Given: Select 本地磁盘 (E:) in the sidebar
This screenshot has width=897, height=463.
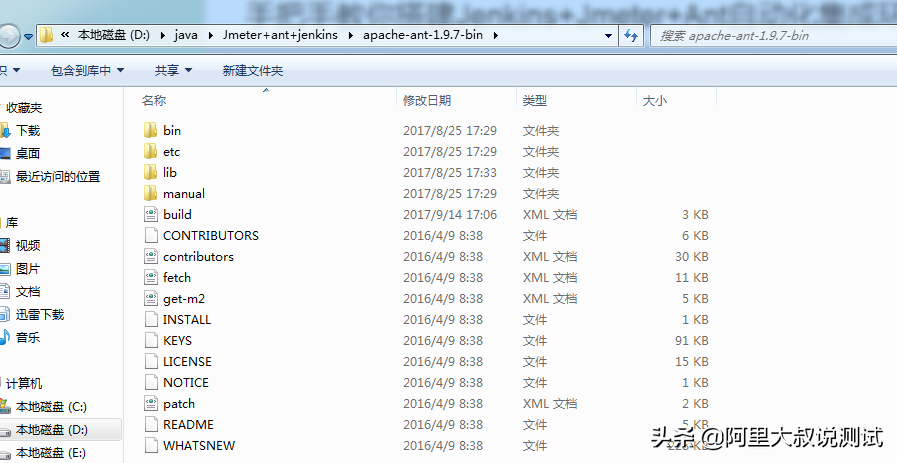Looking at the screenshot, I should [51, 453].
